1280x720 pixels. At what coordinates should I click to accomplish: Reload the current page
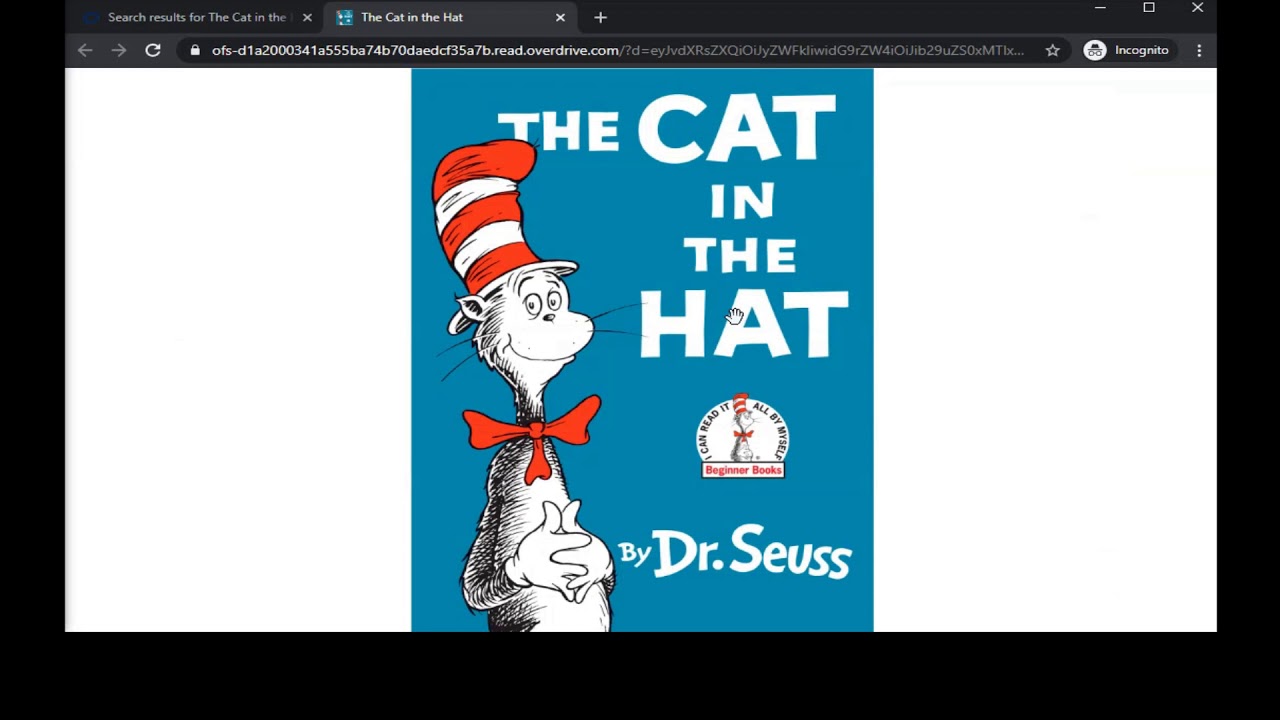(x=153, y=50)
